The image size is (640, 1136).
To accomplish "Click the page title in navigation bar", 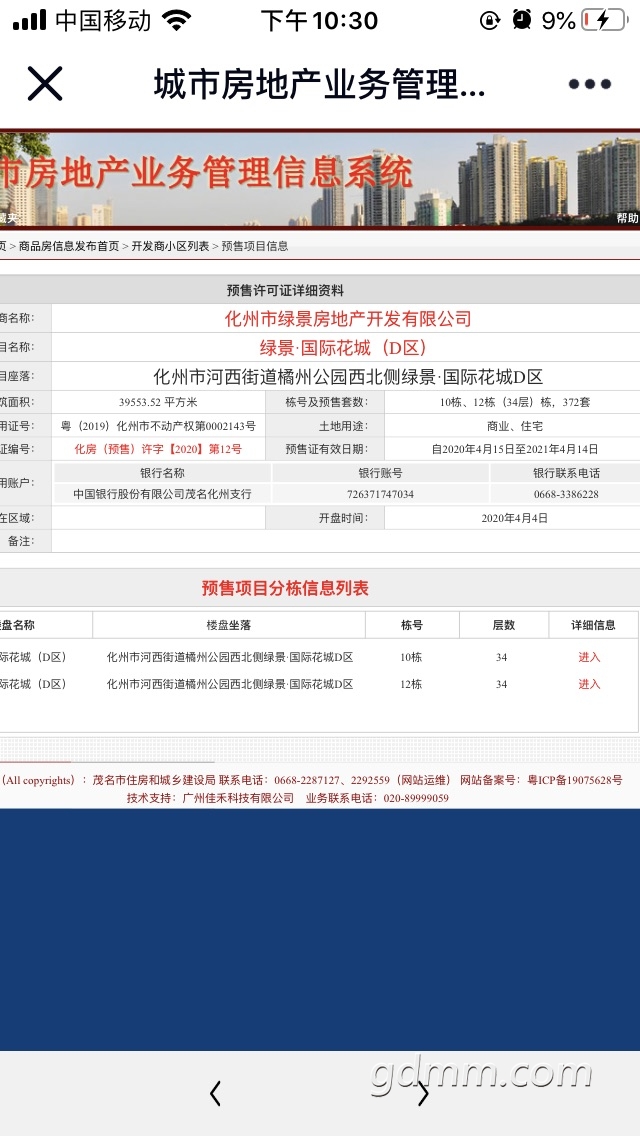I will [319, 85].
